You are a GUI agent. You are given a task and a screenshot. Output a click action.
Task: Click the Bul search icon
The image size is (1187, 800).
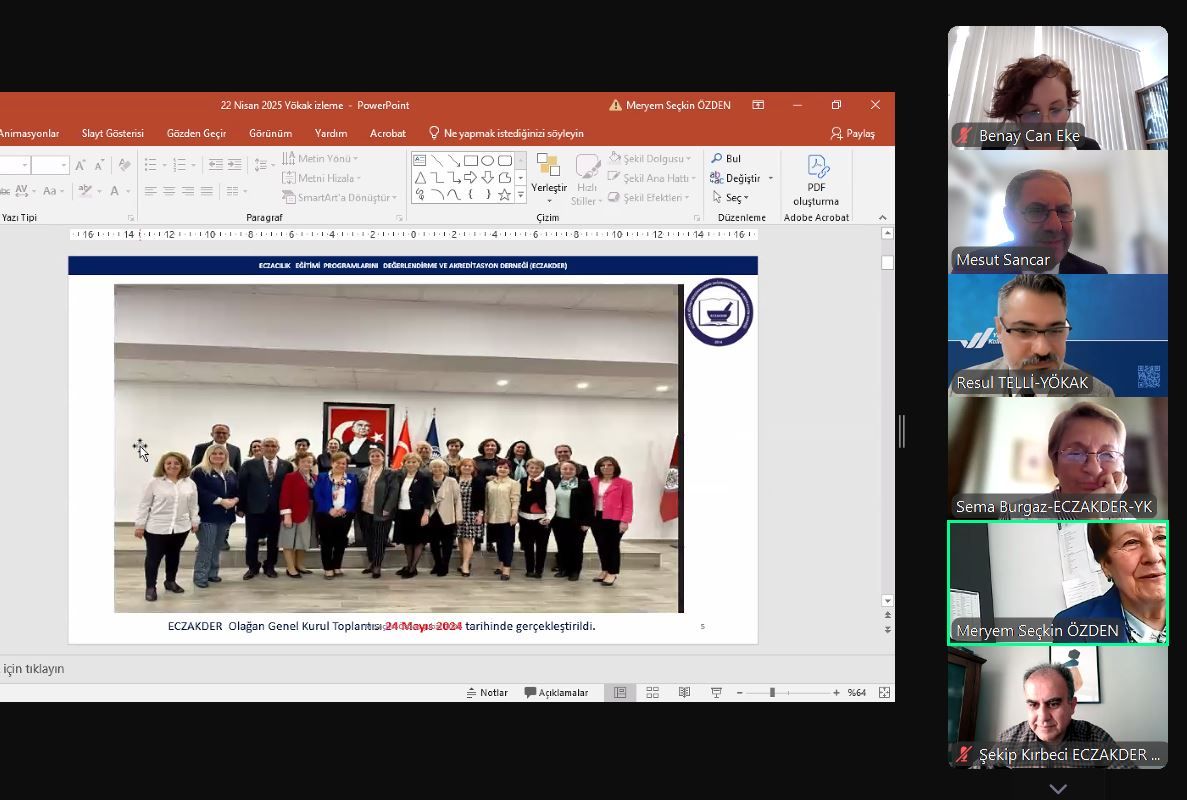[726, 159]
